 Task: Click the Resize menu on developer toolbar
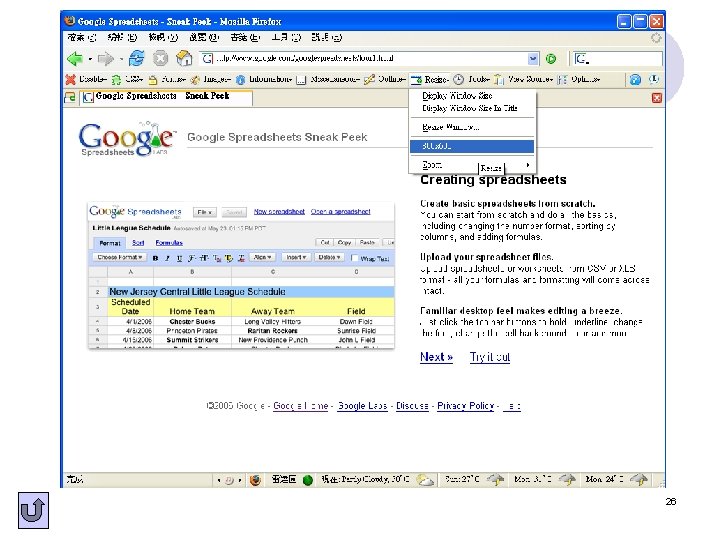pyautogui.click(x=429, y=79)
